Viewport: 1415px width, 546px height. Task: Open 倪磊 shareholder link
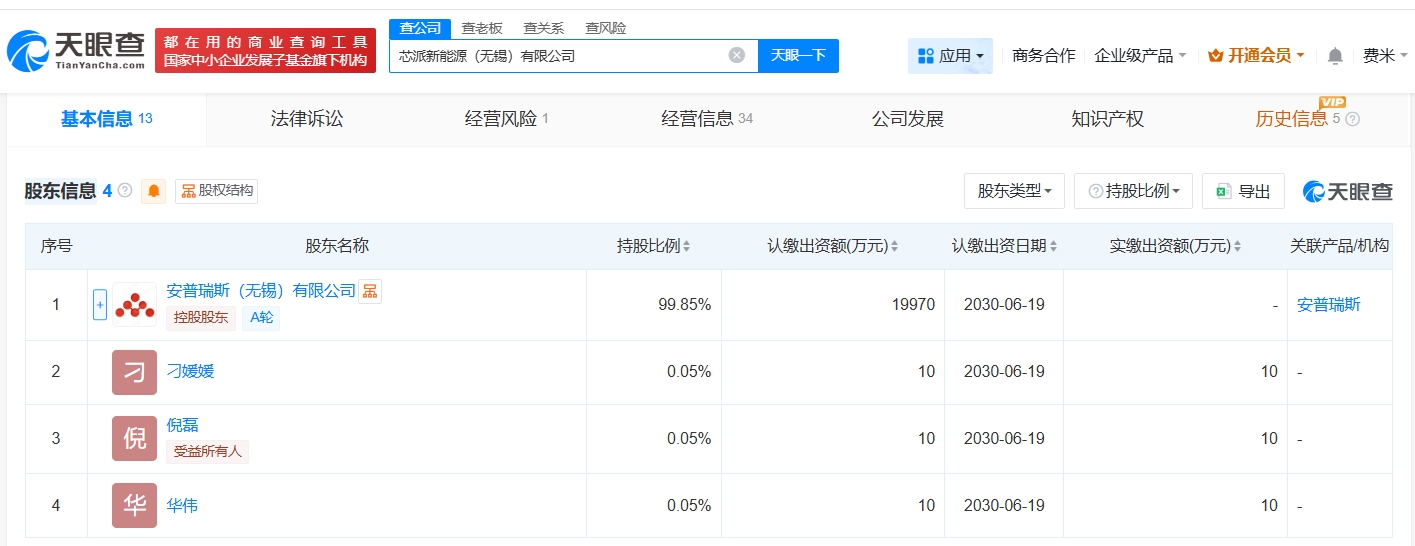pos(183,425)
